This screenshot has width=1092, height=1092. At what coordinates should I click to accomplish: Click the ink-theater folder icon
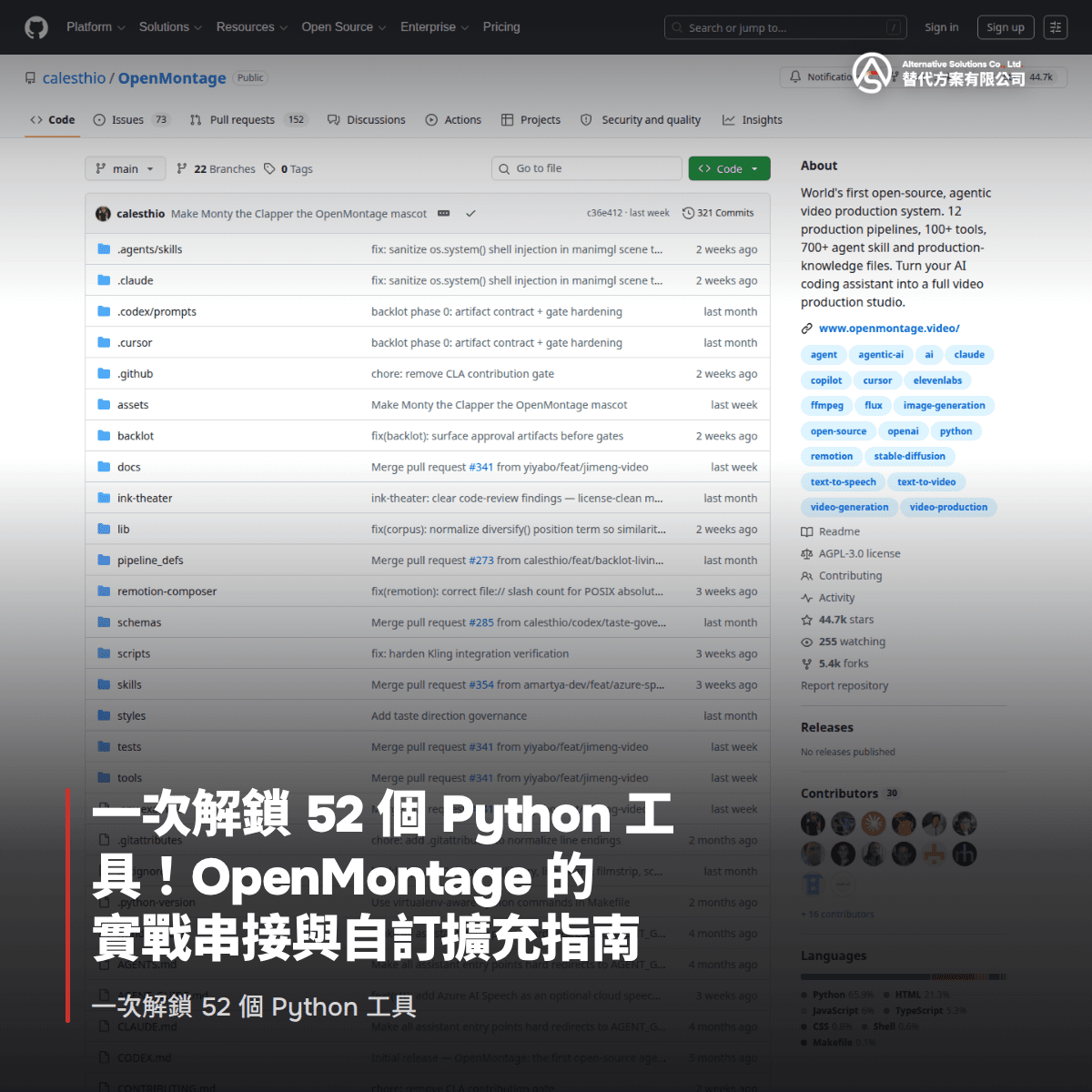pos(104,498)
